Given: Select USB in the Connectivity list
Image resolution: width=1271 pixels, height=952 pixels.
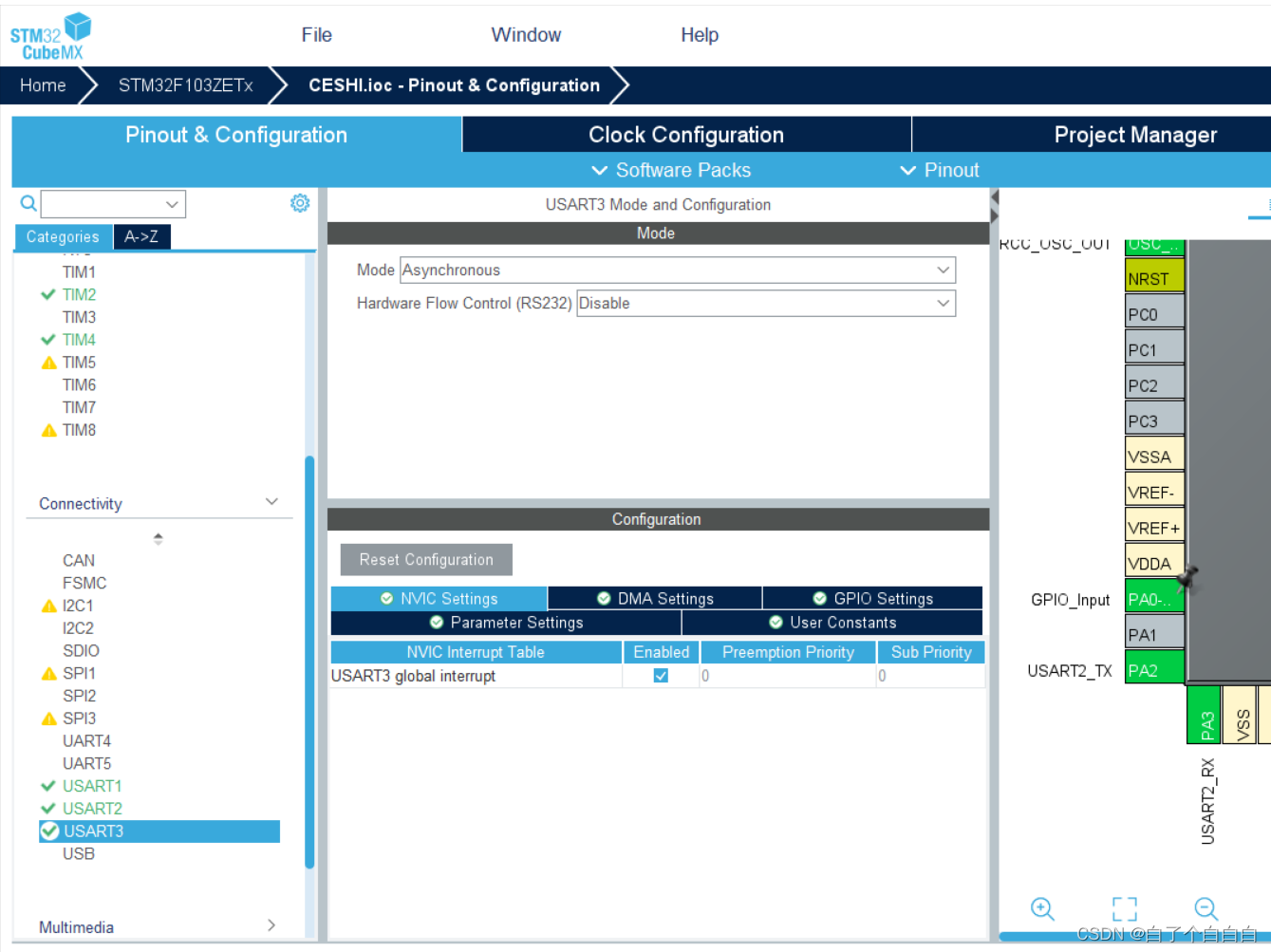Looking at the screenshot, I should point(79,854).
